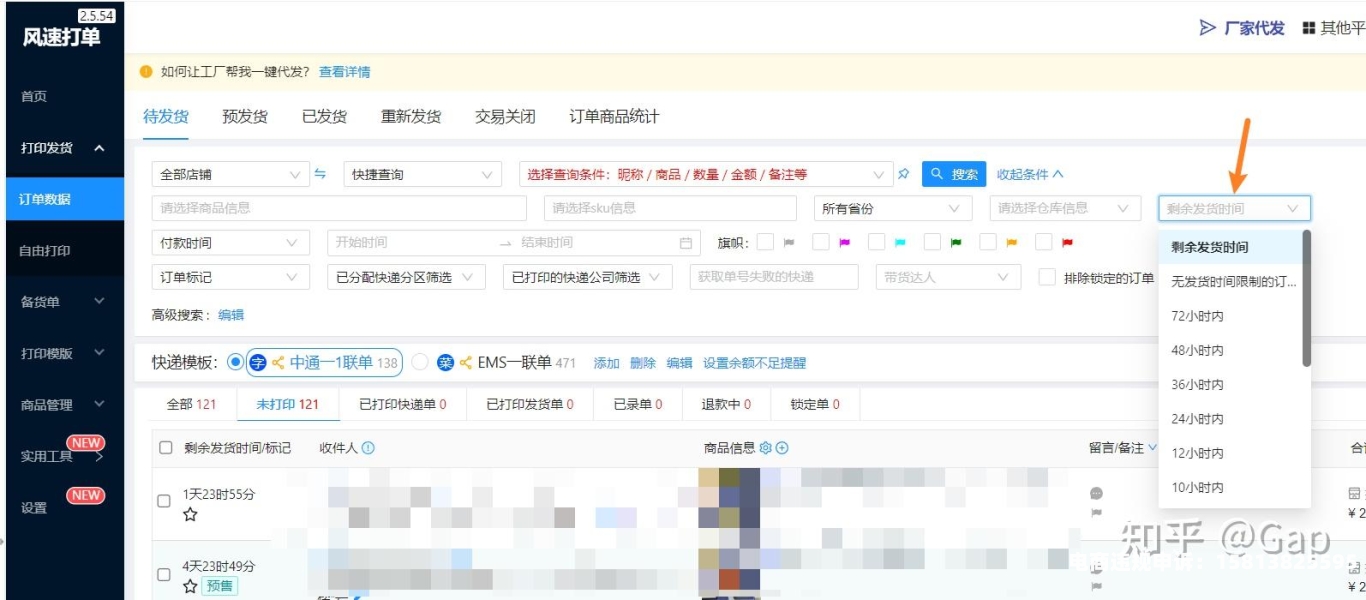Viewport: 1366px width, 600px height.
Task: Tick the purple flag checkbox
Action: pyautogui.click(x=821, y=242)
